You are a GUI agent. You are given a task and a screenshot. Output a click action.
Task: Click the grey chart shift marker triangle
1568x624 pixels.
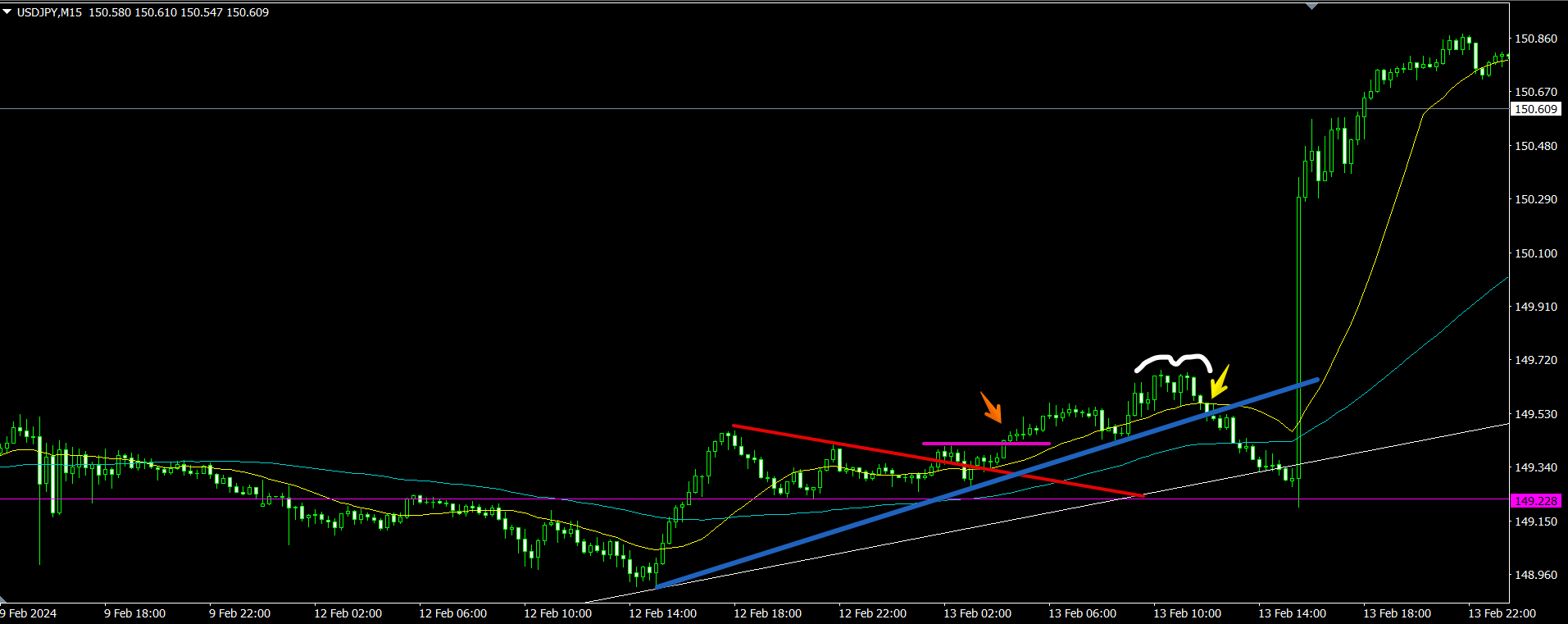(x=1311, y=6)
